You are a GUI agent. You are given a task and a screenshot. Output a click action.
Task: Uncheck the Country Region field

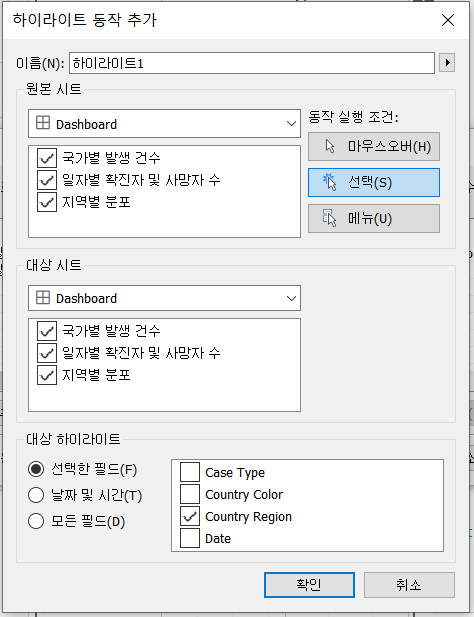190,516
